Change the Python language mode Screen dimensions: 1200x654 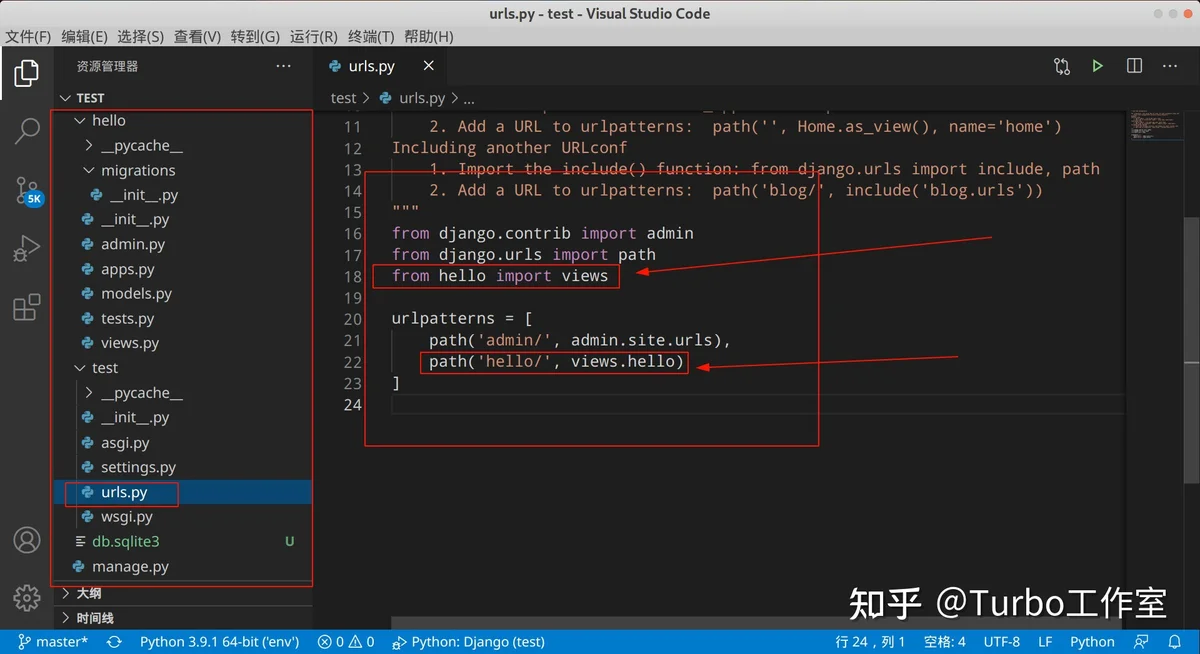(x=1092, y=642)
